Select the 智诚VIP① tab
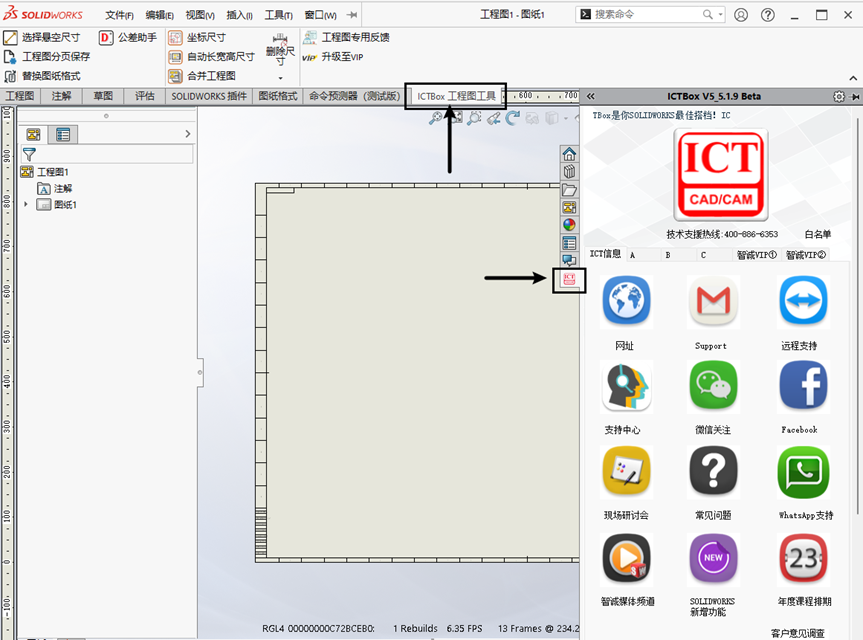The width and height of the screenshot is (863, 640). 756,254
